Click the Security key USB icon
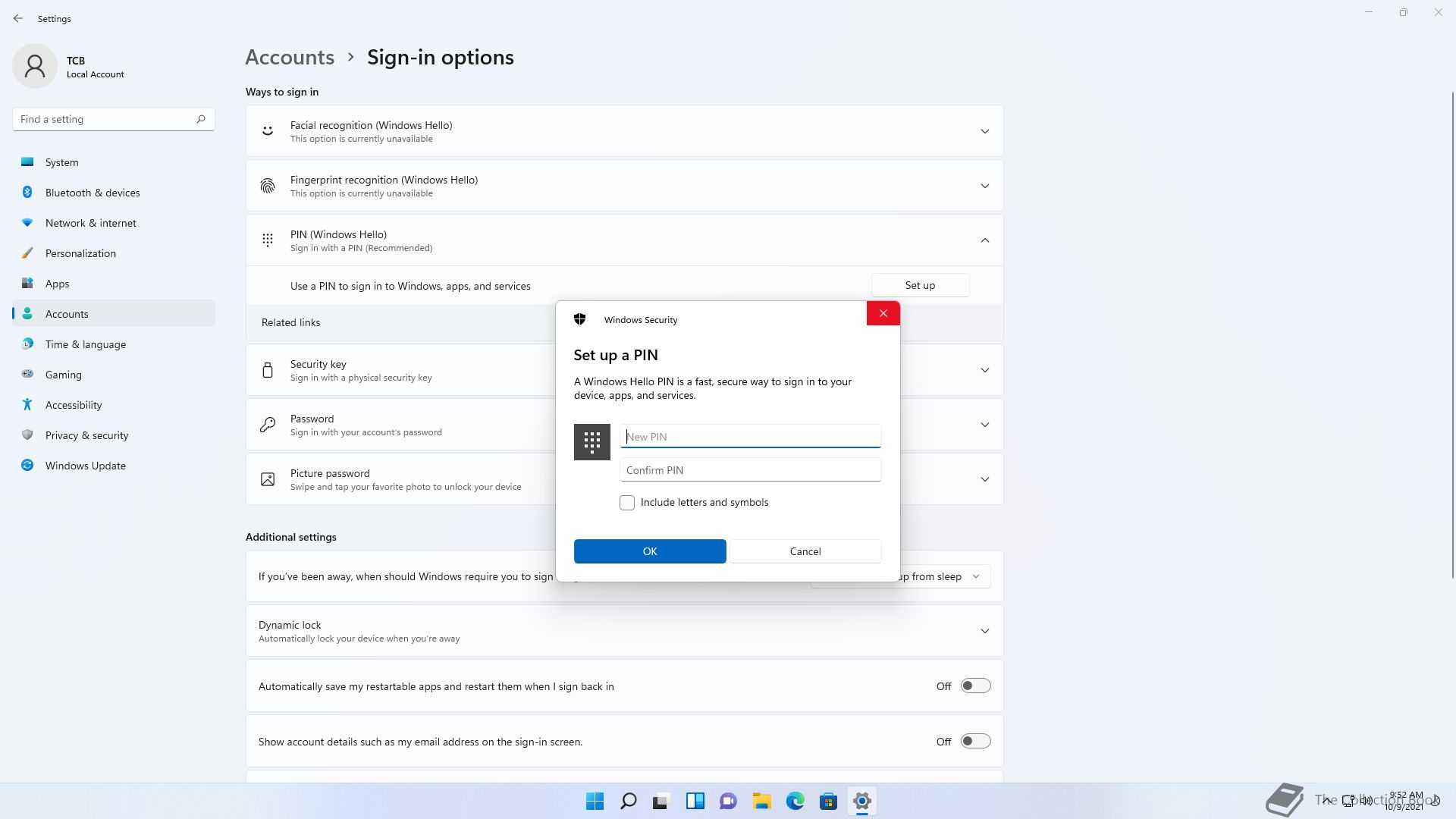 point(268,370)
